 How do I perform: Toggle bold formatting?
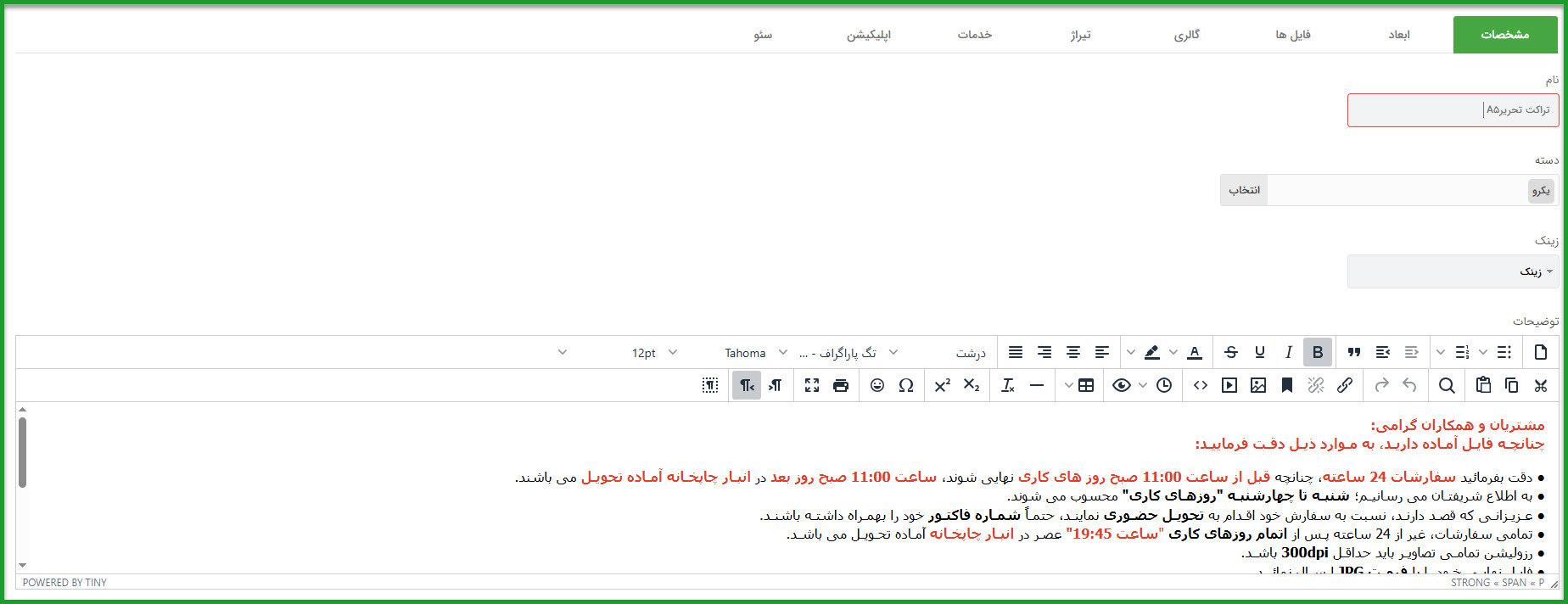click(1318, 352)
